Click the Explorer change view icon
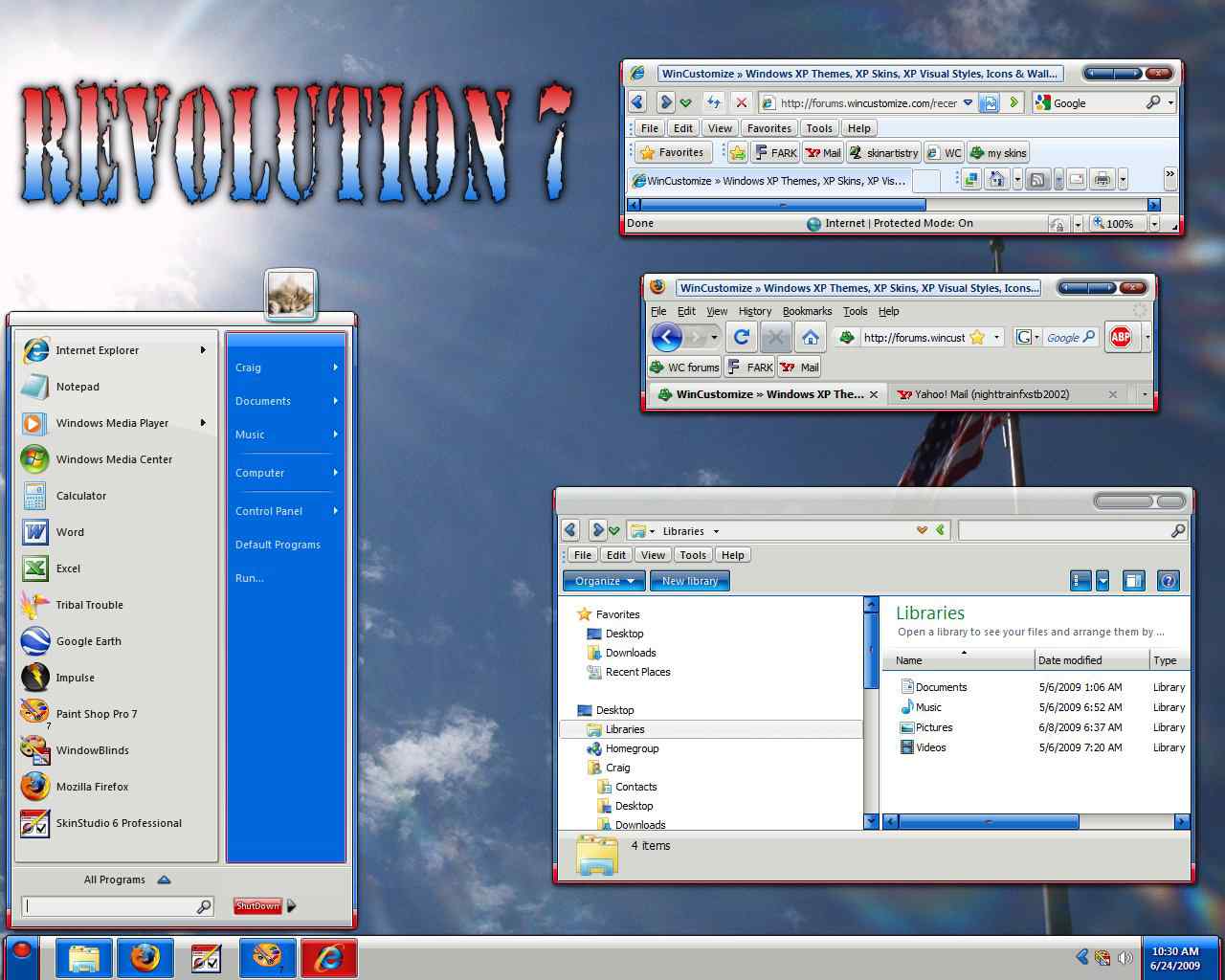This screenshot has height=980, width=1225. pos(1080,580)
